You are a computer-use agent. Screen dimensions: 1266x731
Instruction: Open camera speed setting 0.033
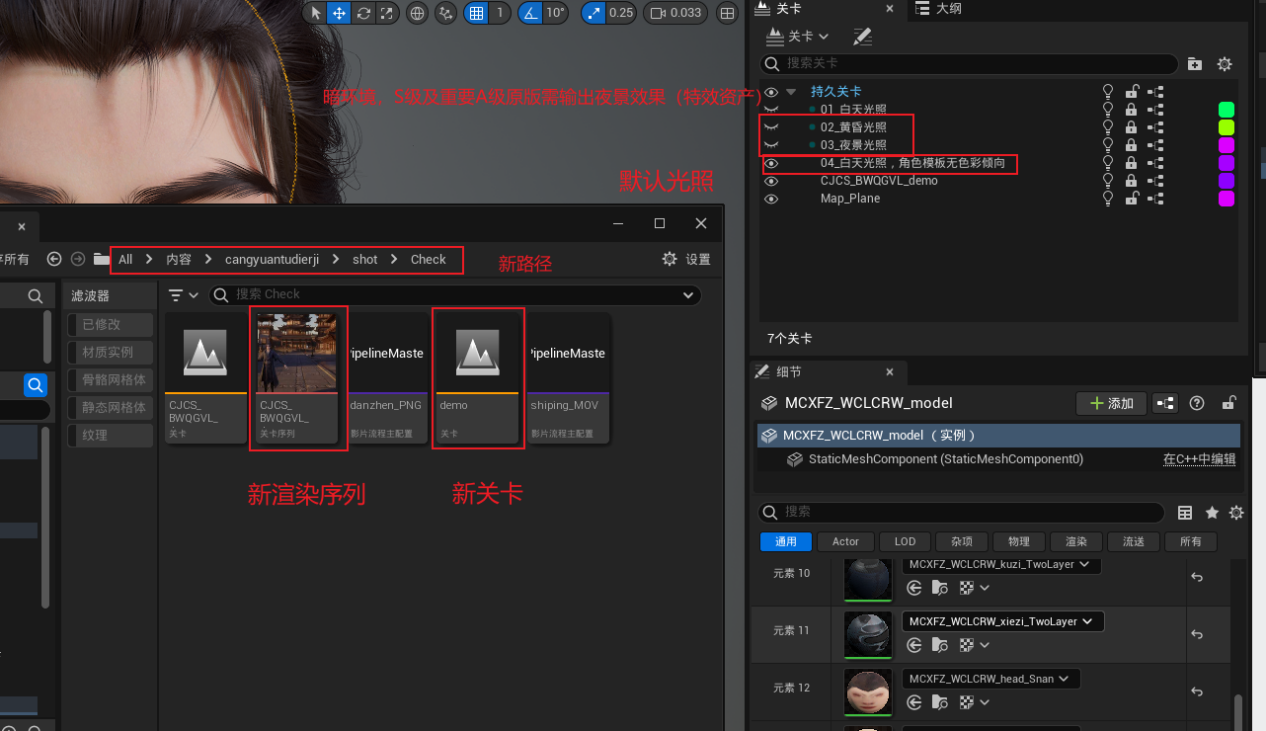[676, 13]
